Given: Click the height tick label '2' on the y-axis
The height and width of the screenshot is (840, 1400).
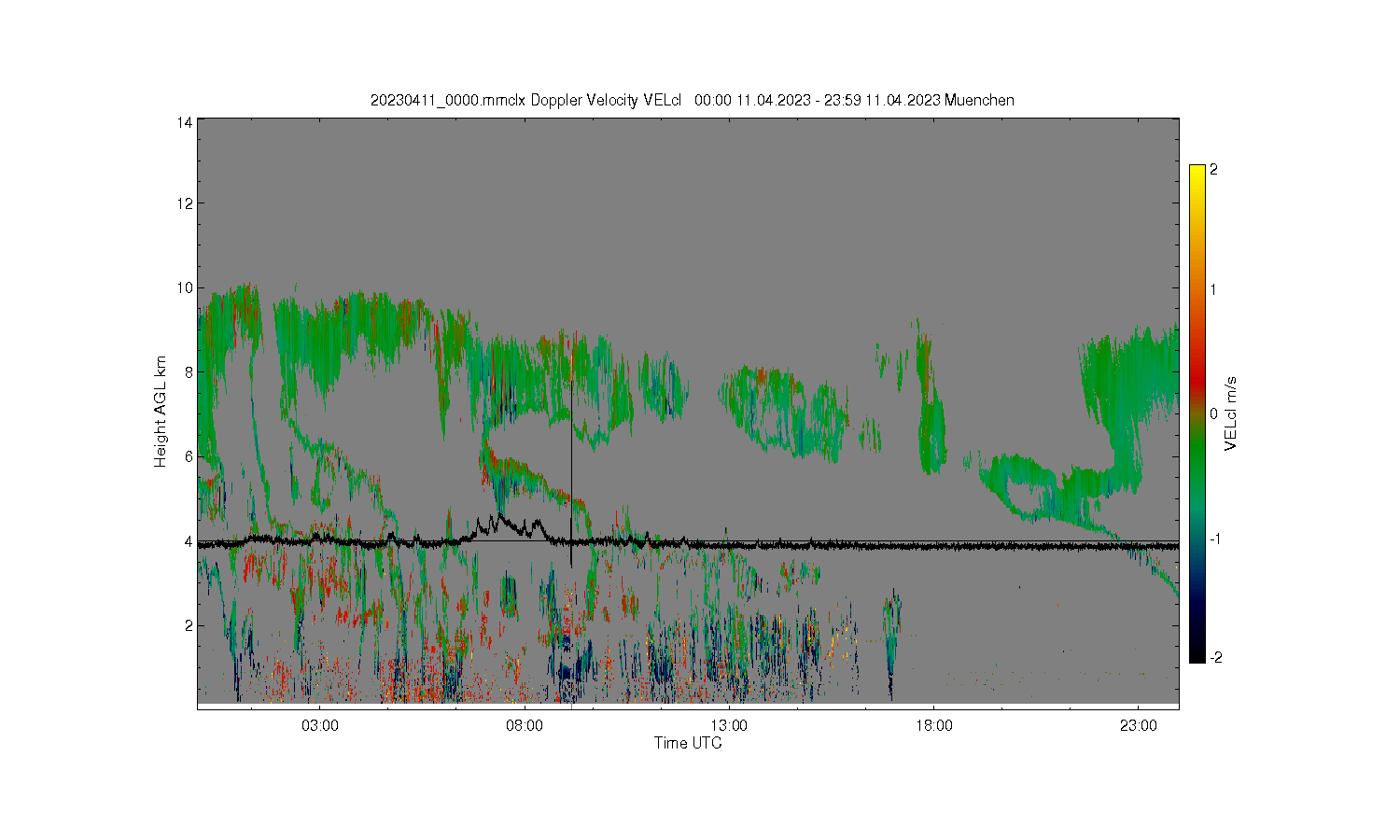Looking at the screenshot, I should pyautogui.click(x=189, y=625).
